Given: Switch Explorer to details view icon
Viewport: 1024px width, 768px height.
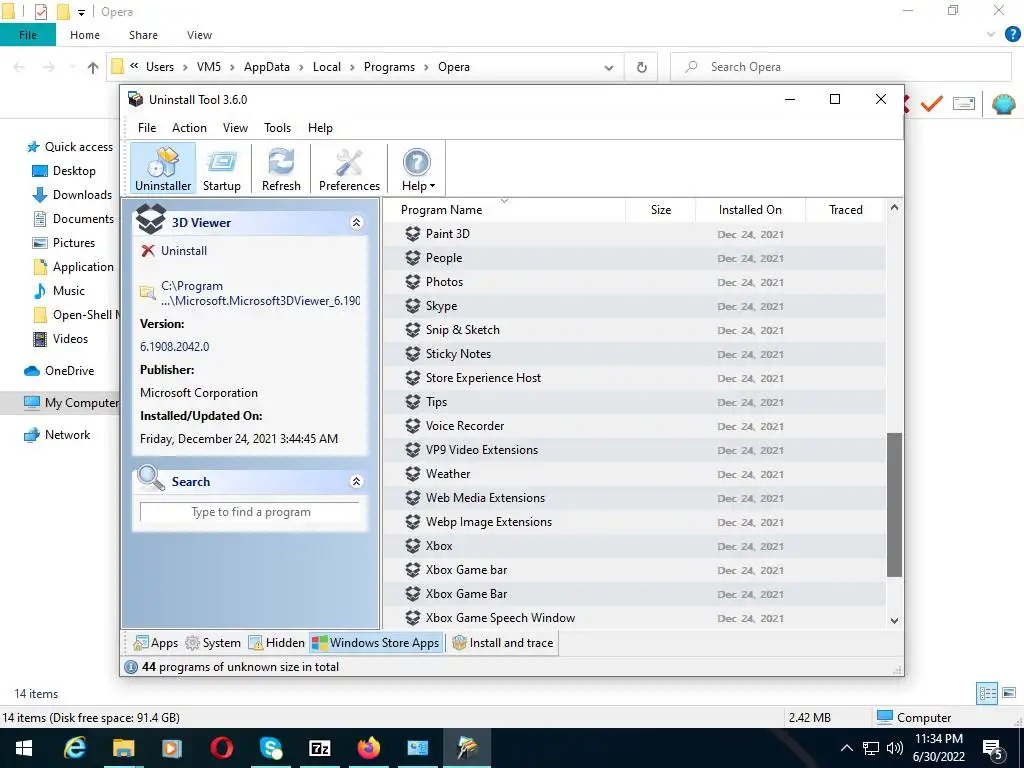Looking at the screenshot, I should click(x=987, y=693).
